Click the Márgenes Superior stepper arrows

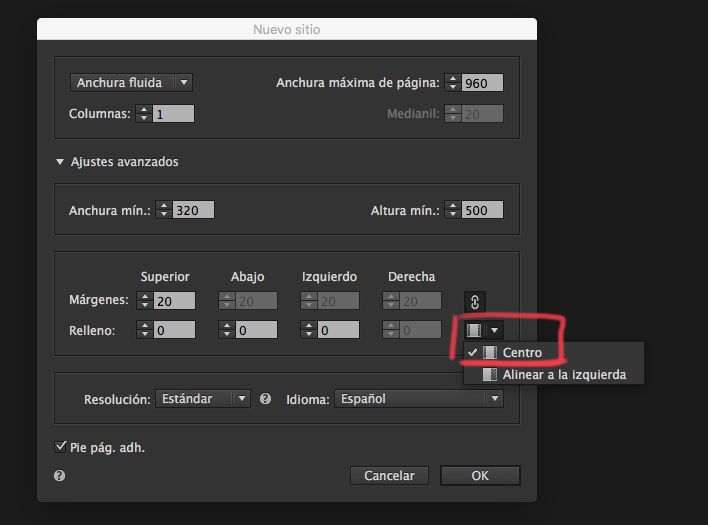145,301
